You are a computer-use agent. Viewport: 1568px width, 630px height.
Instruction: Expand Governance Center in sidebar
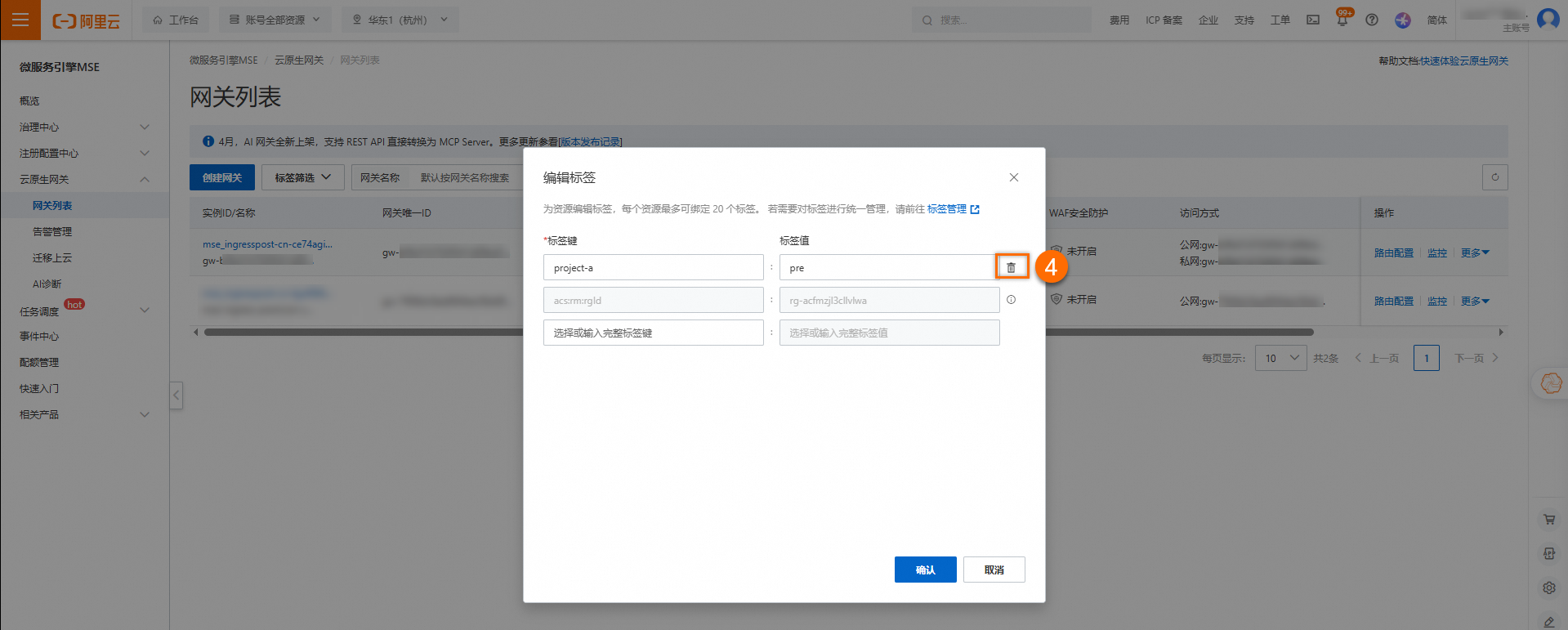85,127
